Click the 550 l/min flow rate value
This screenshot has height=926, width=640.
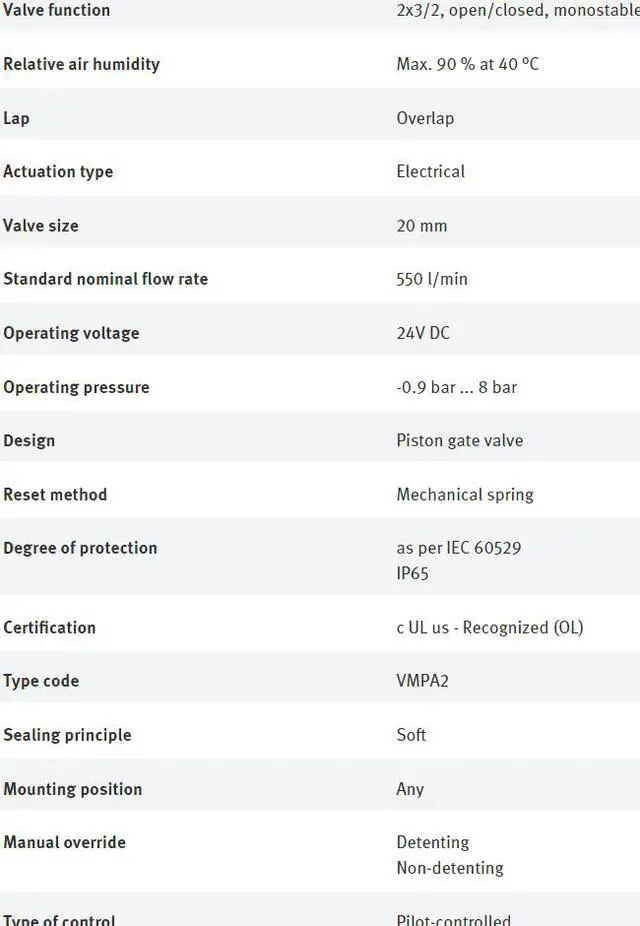coord(431,279)
